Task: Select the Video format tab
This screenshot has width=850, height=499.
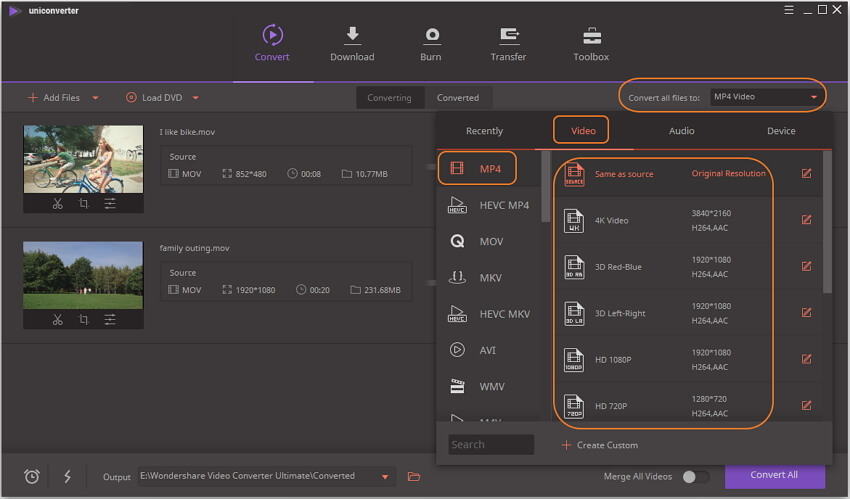Action: click(583, 131)
